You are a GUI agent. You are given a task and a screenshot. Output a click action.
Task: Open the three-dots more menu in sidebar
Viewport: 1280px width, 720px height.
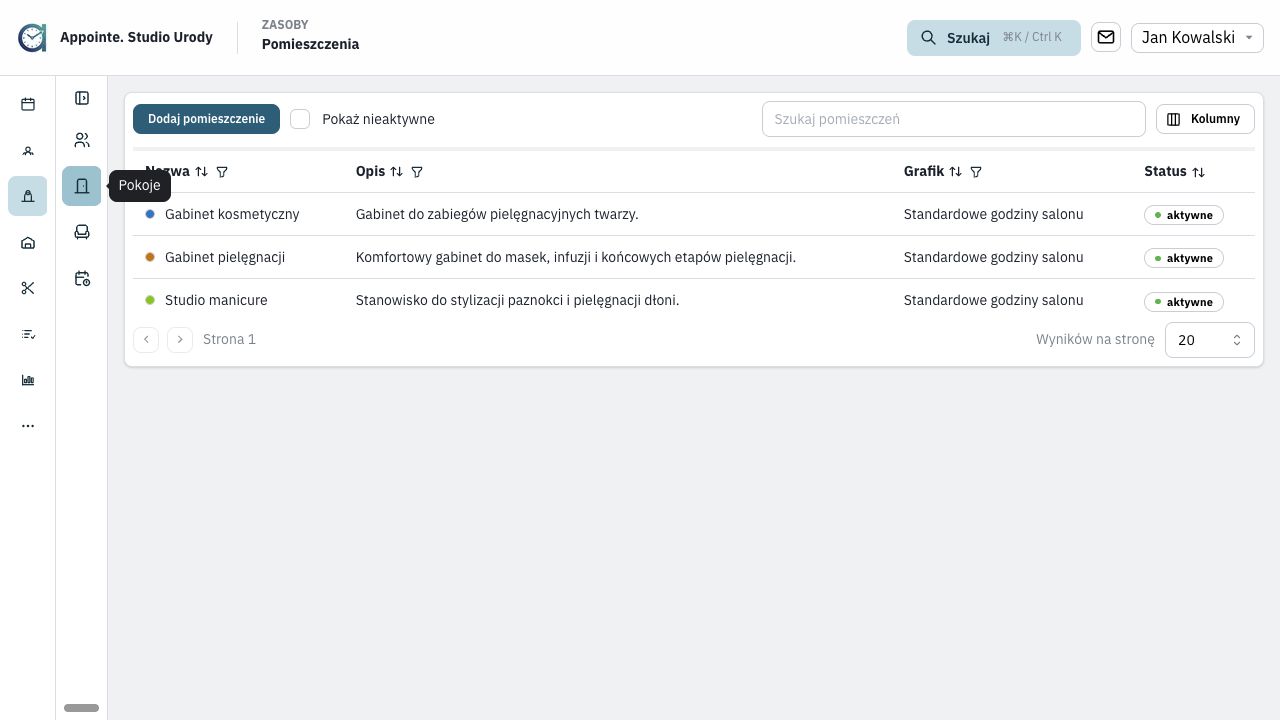click(x=28, y=426)
